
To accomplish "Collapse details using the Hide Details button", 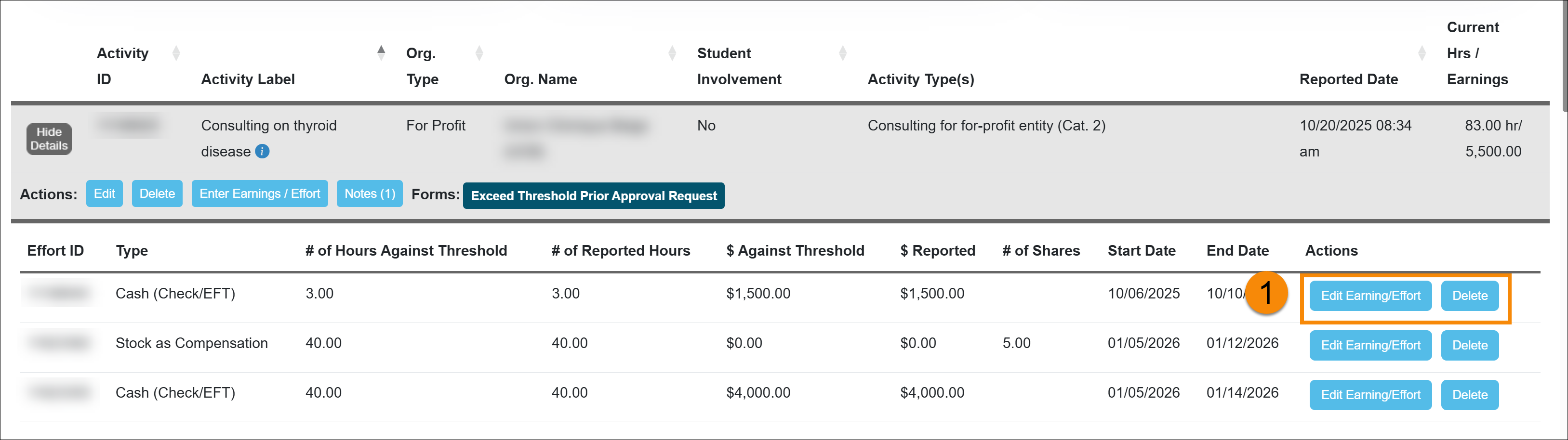I will 49,139.
